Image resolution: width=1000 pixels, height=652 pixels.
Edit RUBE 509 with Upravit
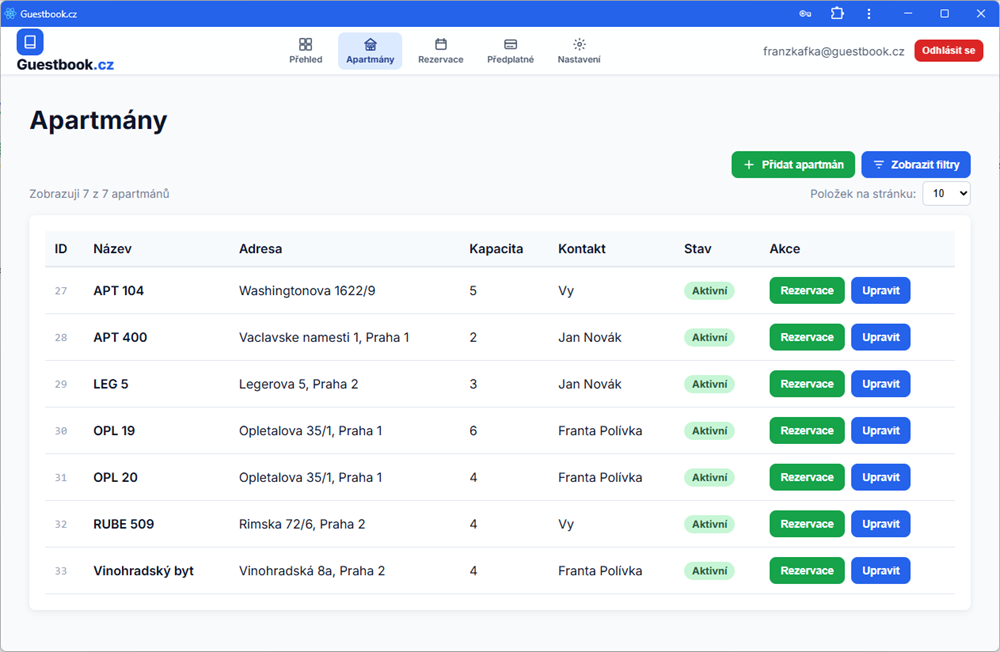point(881,524)
